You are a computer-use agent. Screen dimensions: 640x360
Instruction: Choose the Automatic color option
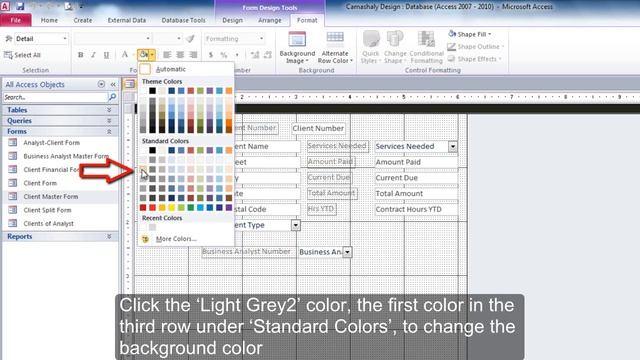[x=186, y=69]
